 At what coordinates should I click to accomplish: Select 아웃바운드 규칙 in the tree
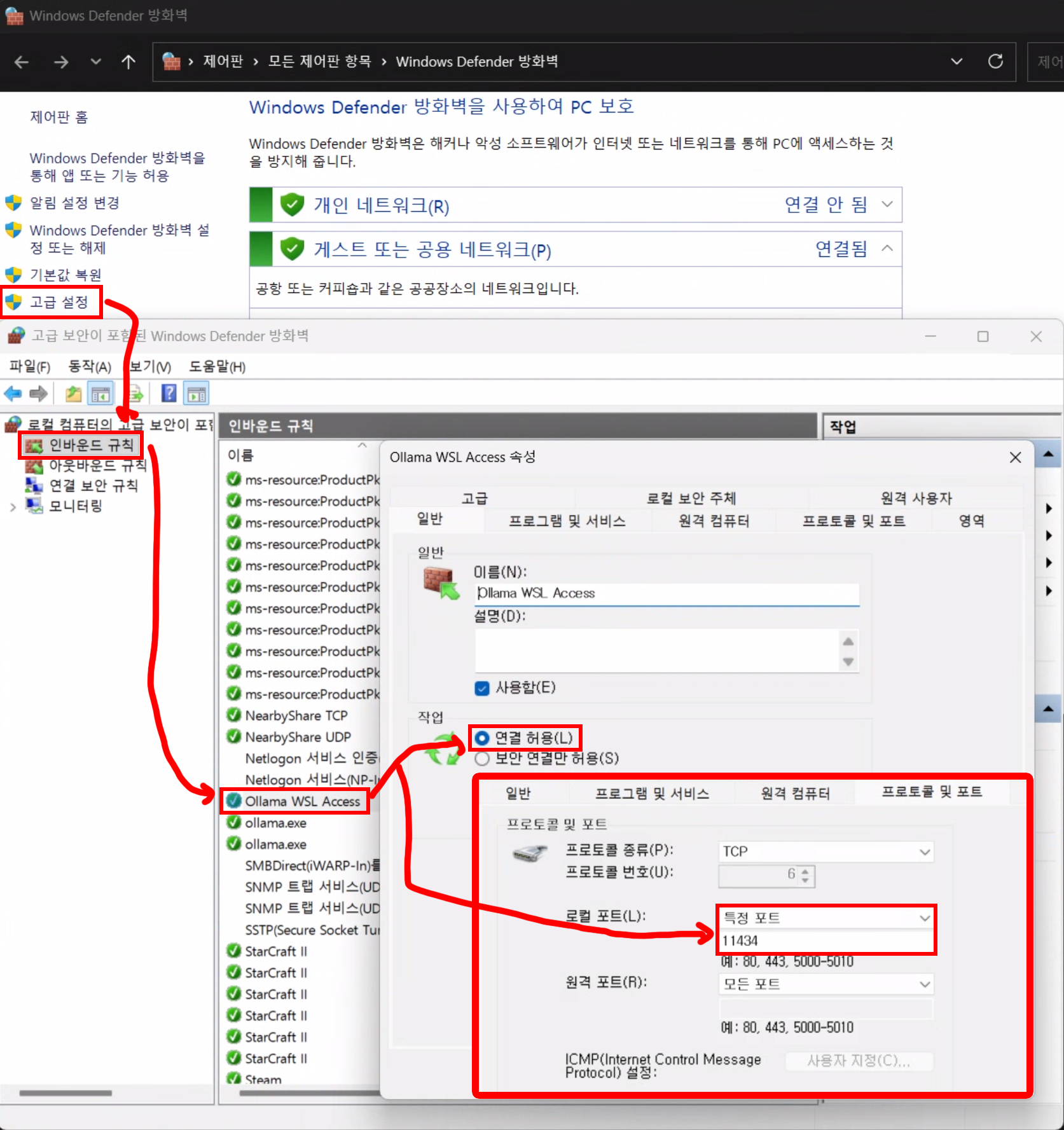coord(98,465)
